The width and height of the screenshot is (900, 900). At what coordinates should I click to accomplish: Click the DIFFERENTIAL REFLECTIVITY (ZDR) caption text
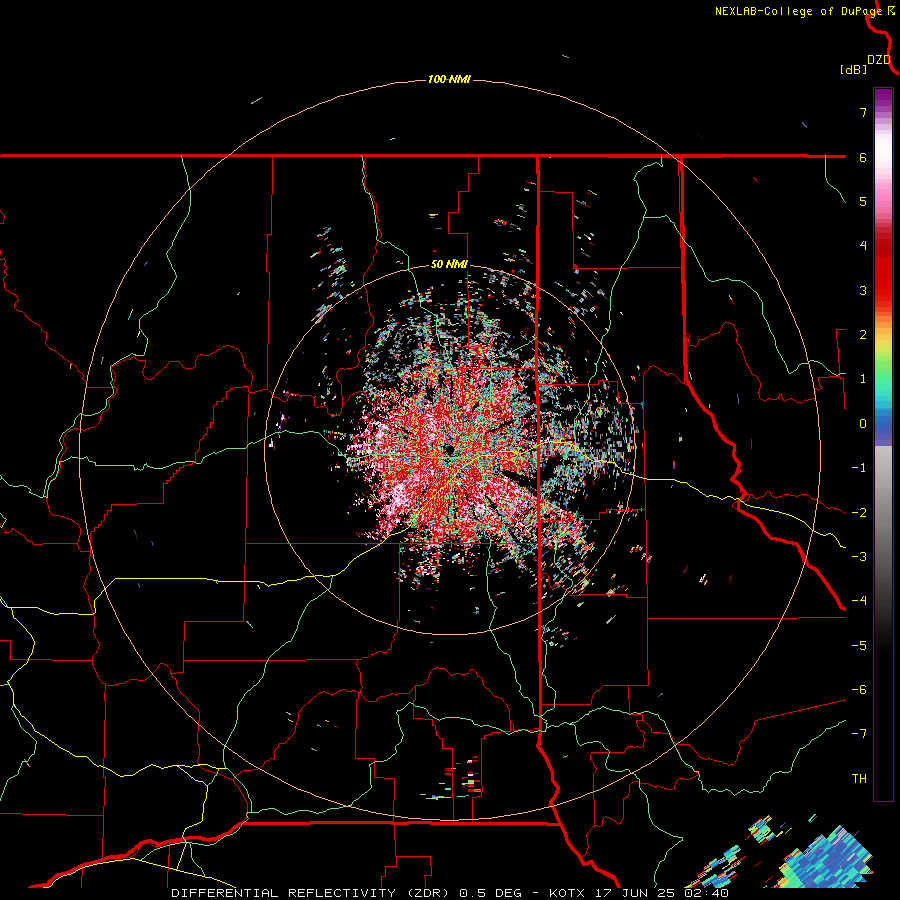[313, 893]
